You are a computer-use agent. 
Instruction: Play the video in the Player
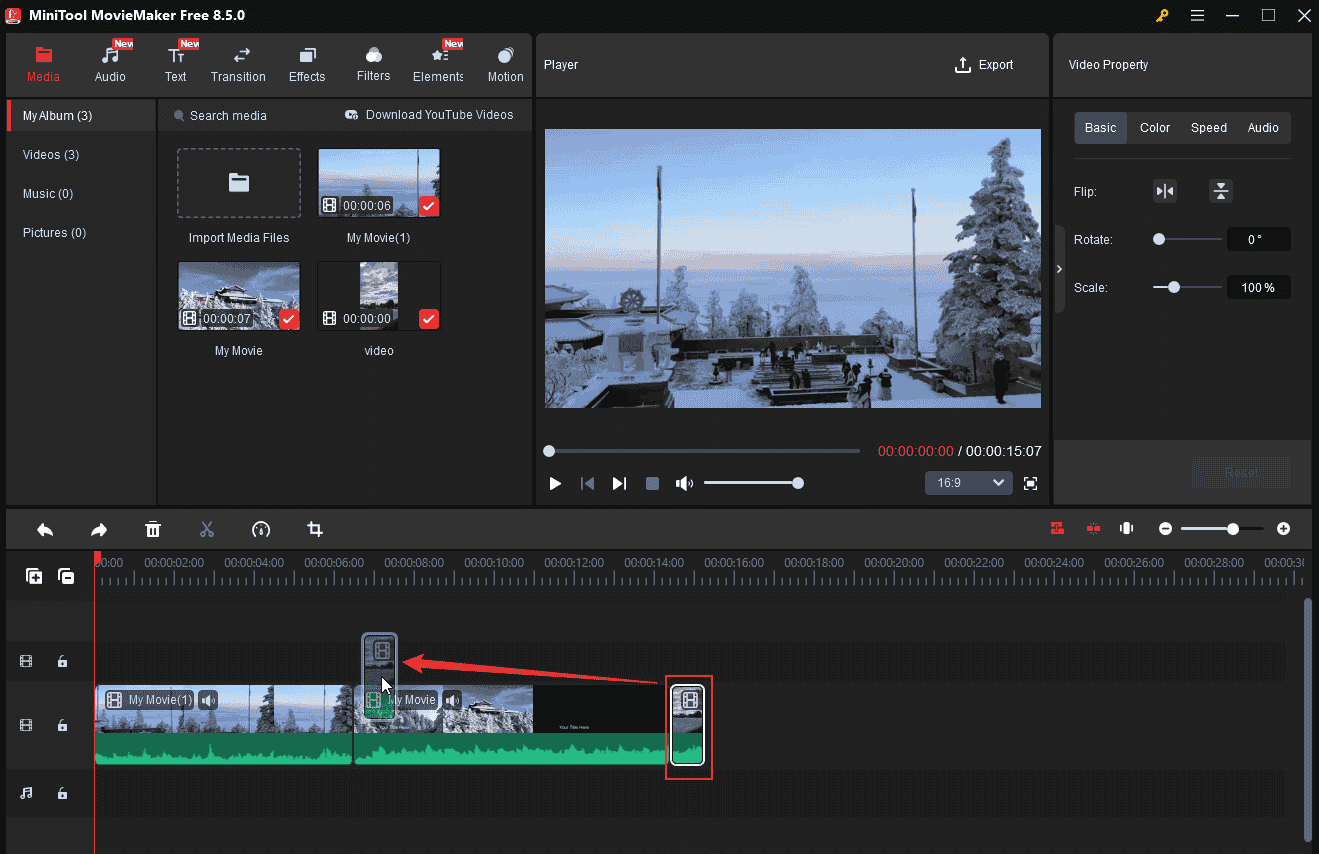[x=555, y=483]
